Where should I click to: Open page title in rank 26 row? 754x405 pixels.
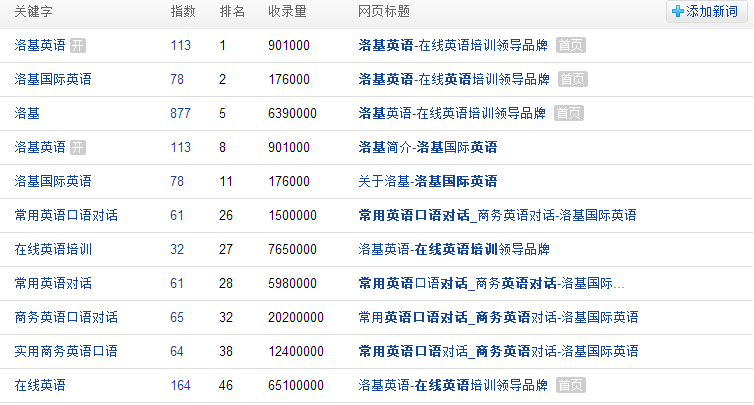coord(497,215)
